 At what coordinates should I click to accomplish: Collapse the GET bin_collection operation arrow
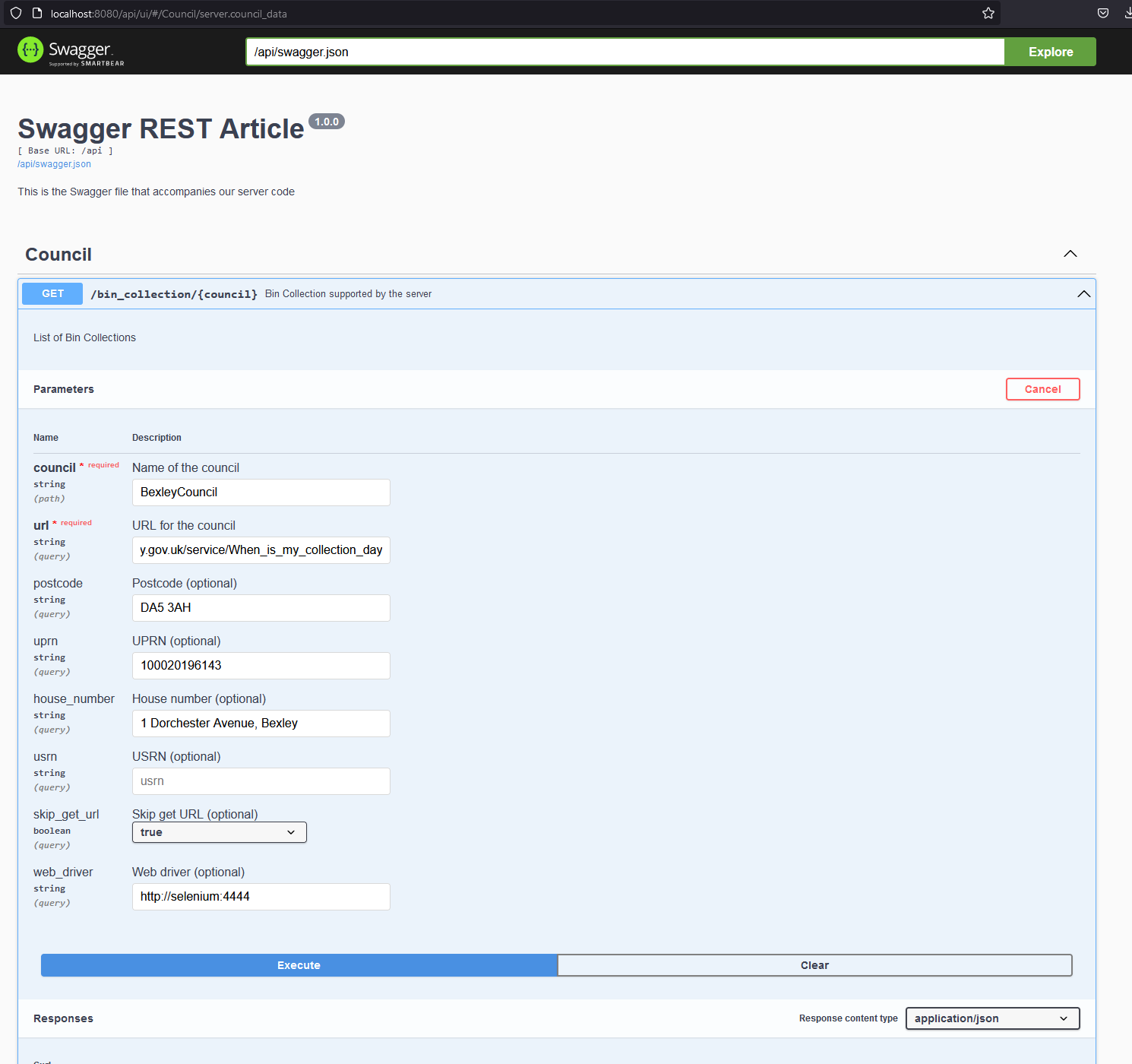1084,294
